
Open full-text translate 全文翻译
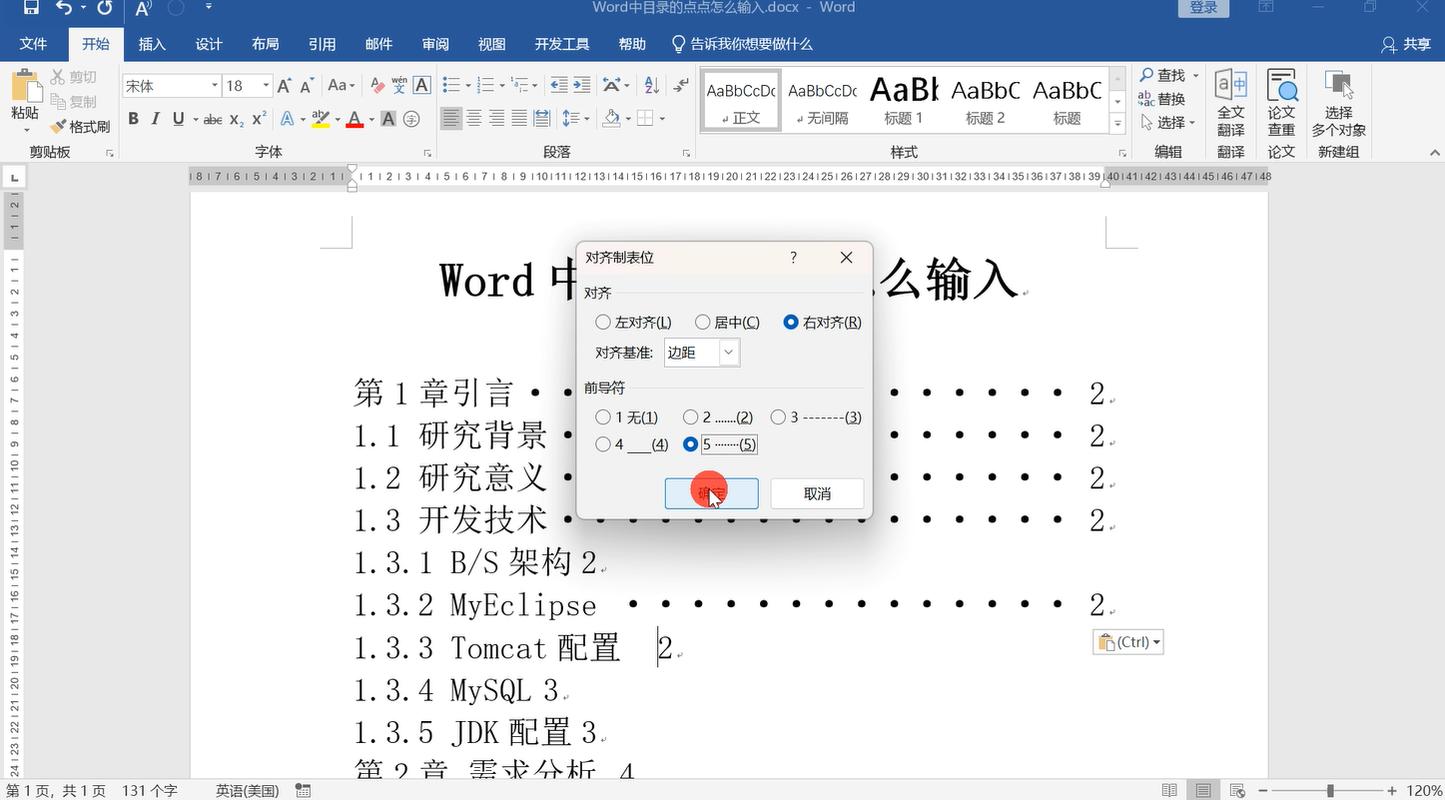click(1230, 104)
